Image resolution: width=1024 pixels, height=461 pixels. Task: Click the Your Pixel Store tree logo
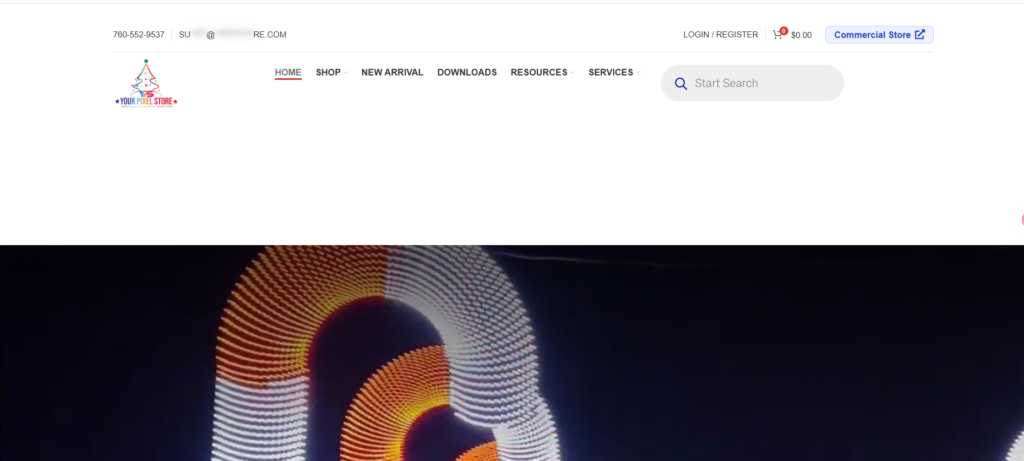(146, 83)
